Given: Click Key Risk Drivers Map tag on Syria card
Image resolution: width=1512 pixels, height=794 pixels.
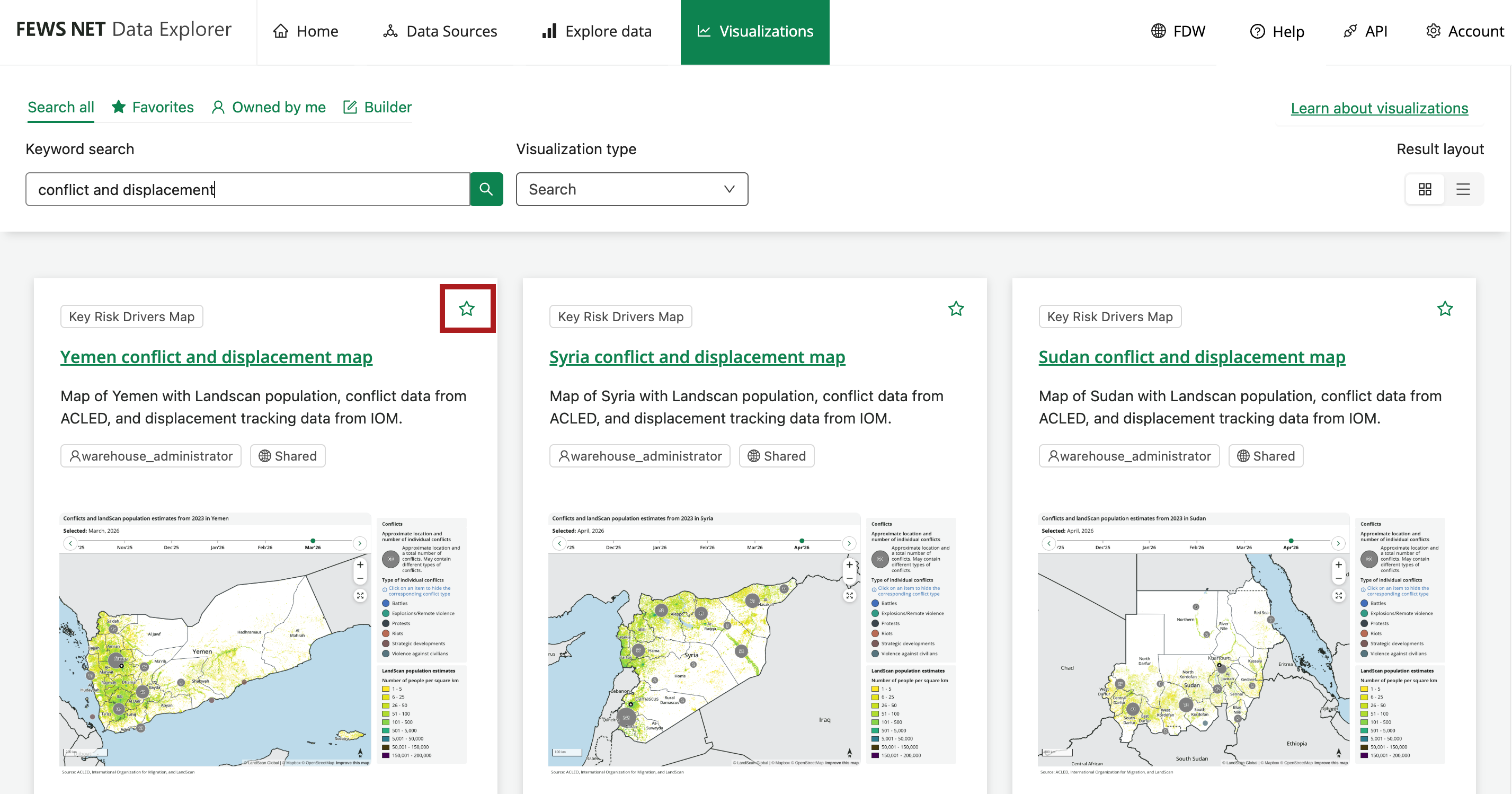Looking at the screenshot, I should [620, 316].
